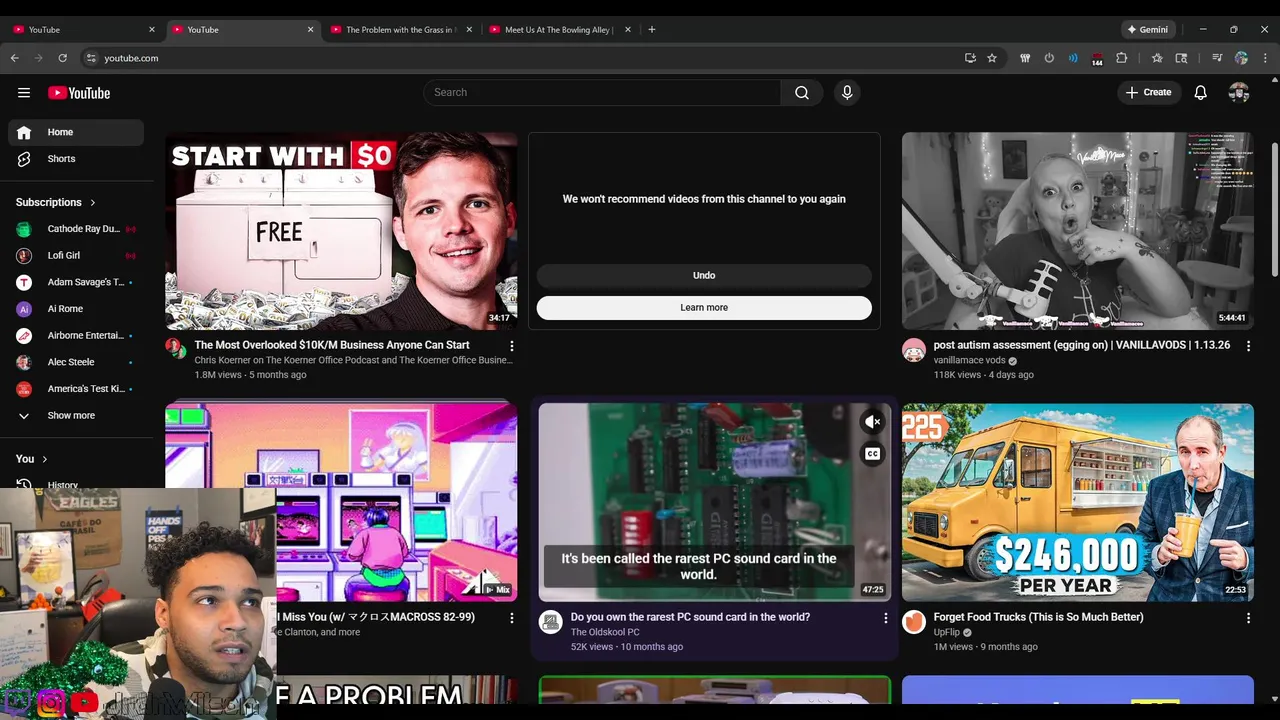
Task: Click Learn more button
Action: tap(704, 308)
